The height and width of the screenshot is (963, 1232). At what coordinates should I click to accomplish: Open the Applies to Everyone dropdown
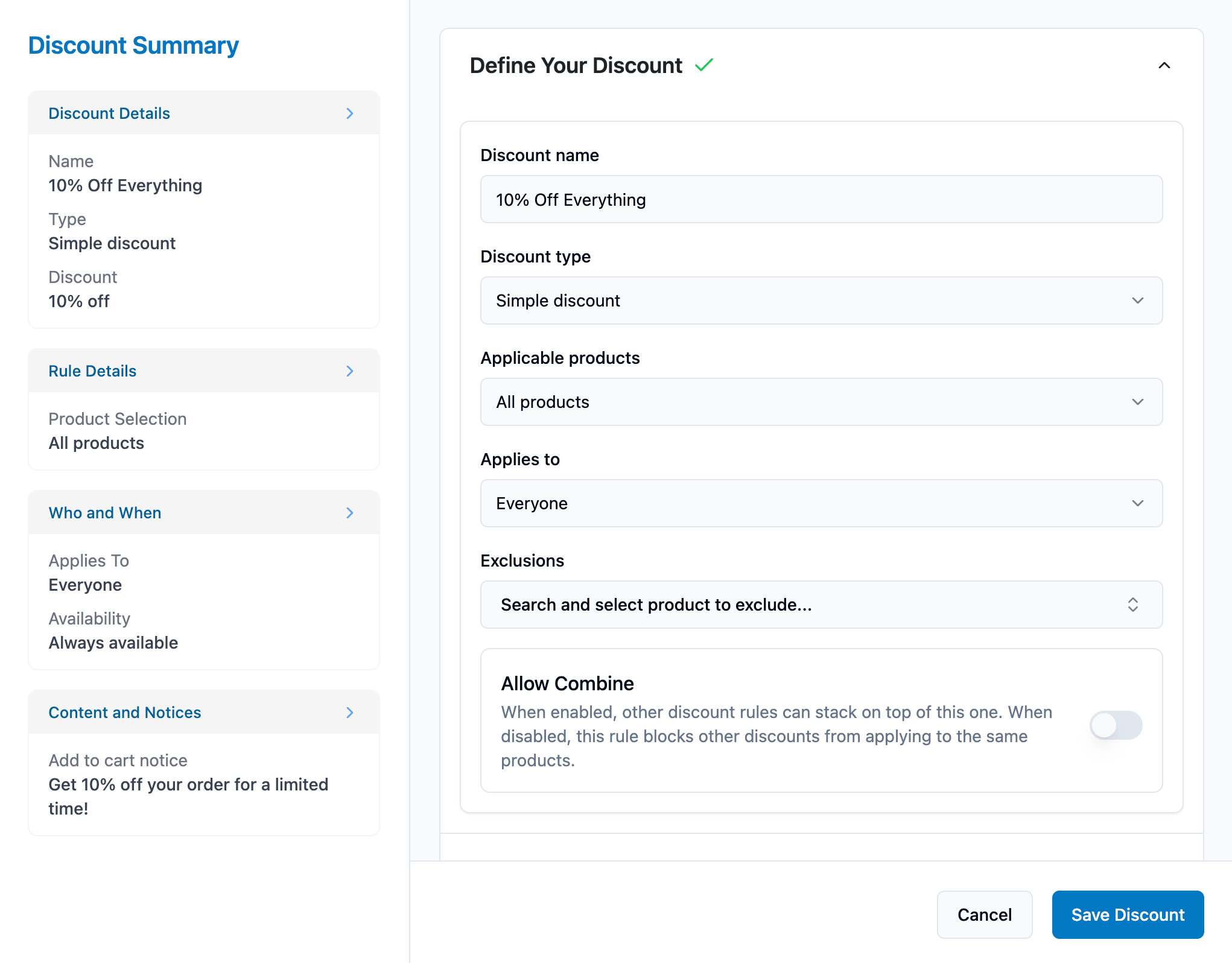(x=821, y=503)
